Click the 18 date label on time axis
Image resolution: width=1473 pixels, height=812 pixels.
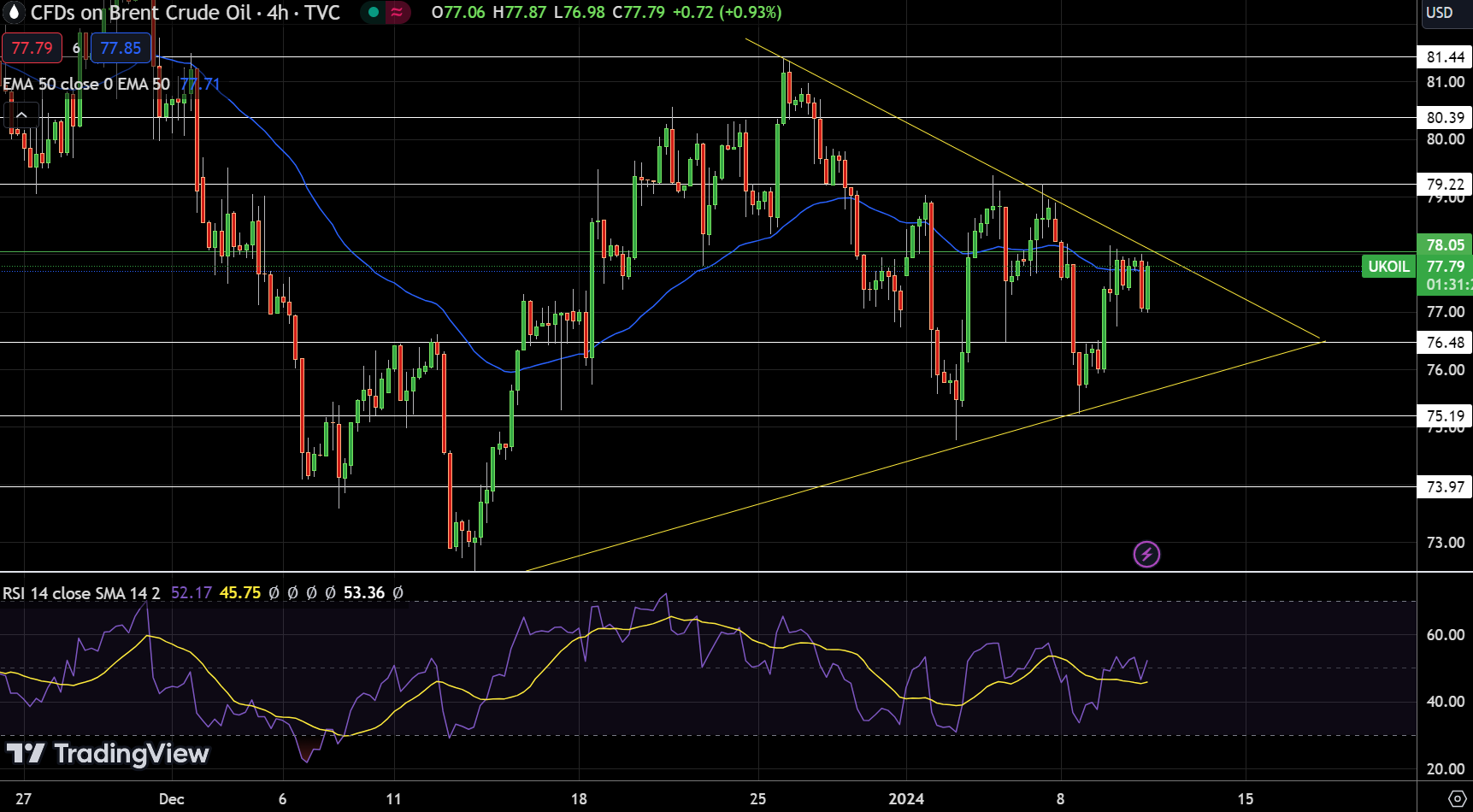pos(579,798)
